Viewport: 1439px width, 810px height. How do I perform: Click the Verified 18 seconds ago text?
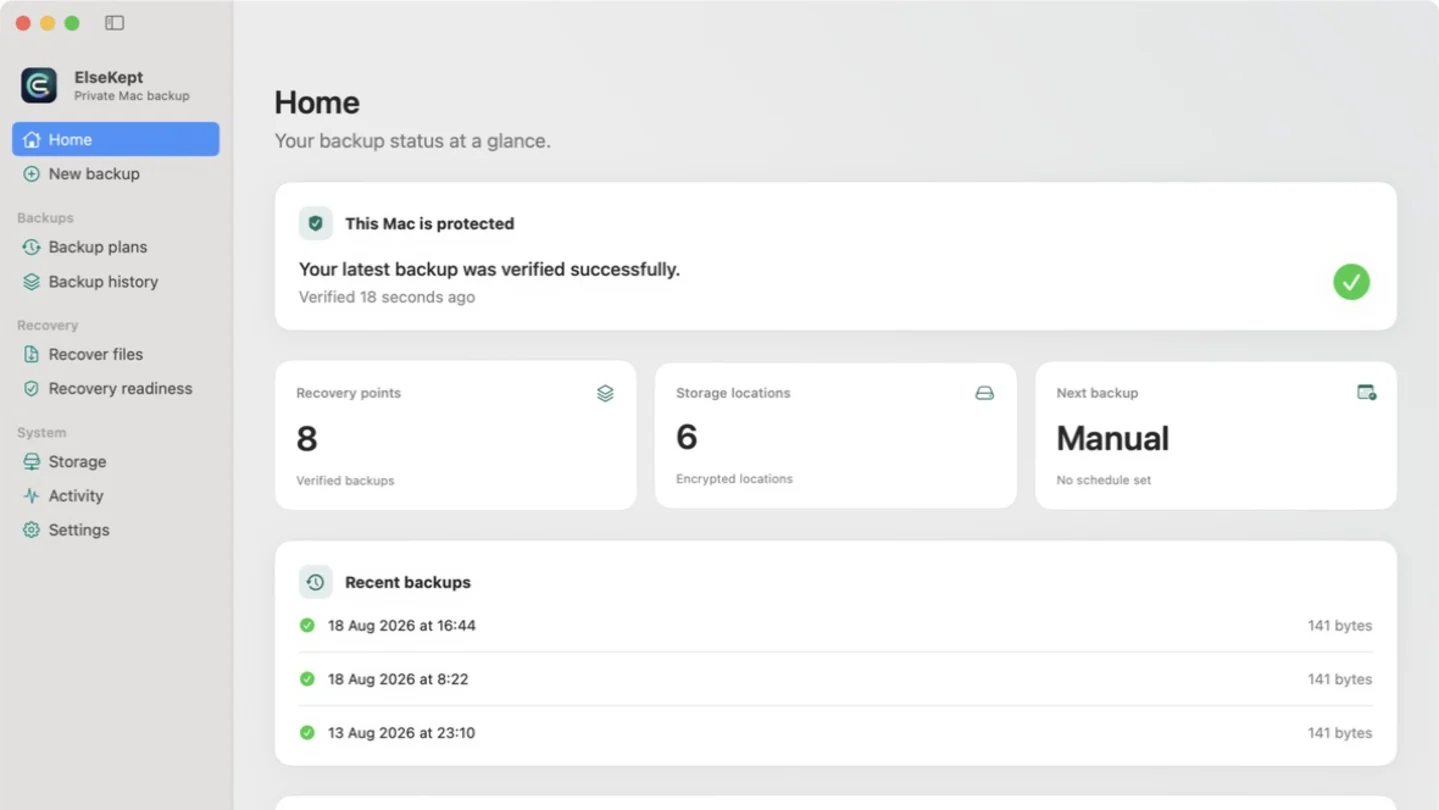coord(387,297)
